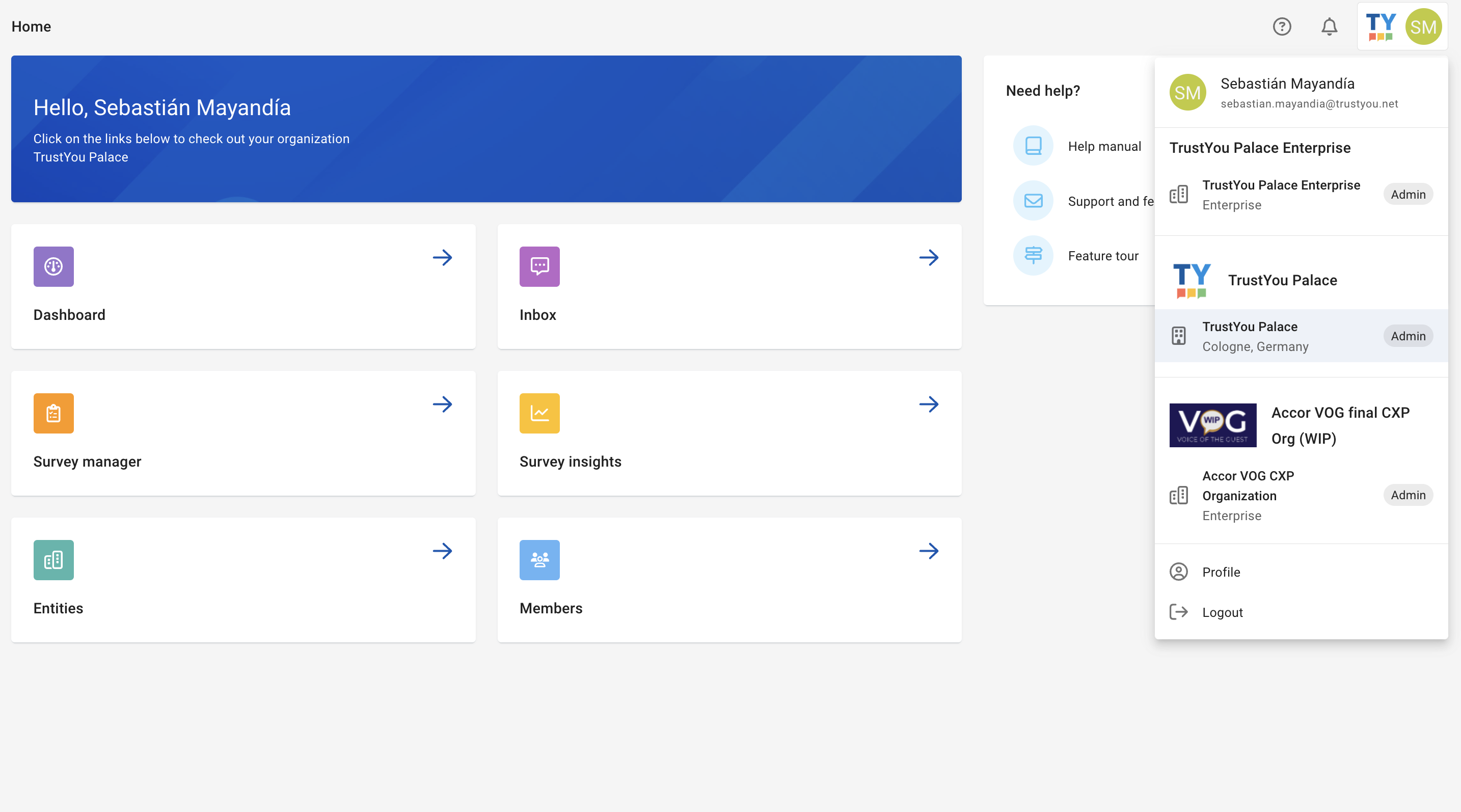
Task: Click email sebastian.mayandia@trustyou.net
Action: [x=1309, y=104]
